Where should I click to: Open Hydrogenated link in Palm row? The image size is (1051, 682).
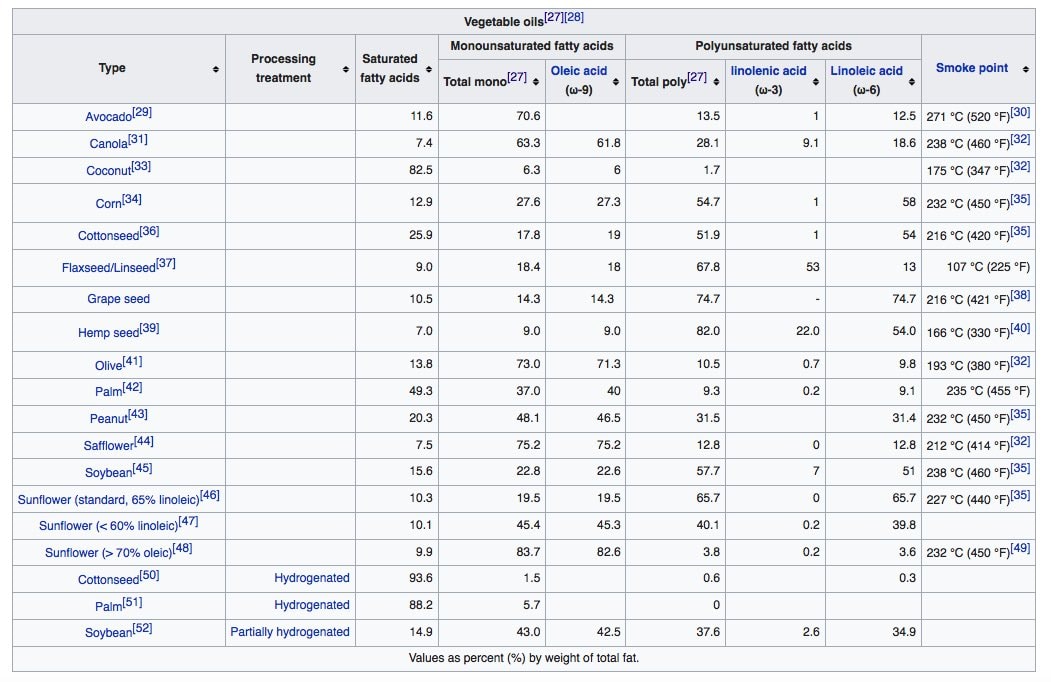coord(312,605)
